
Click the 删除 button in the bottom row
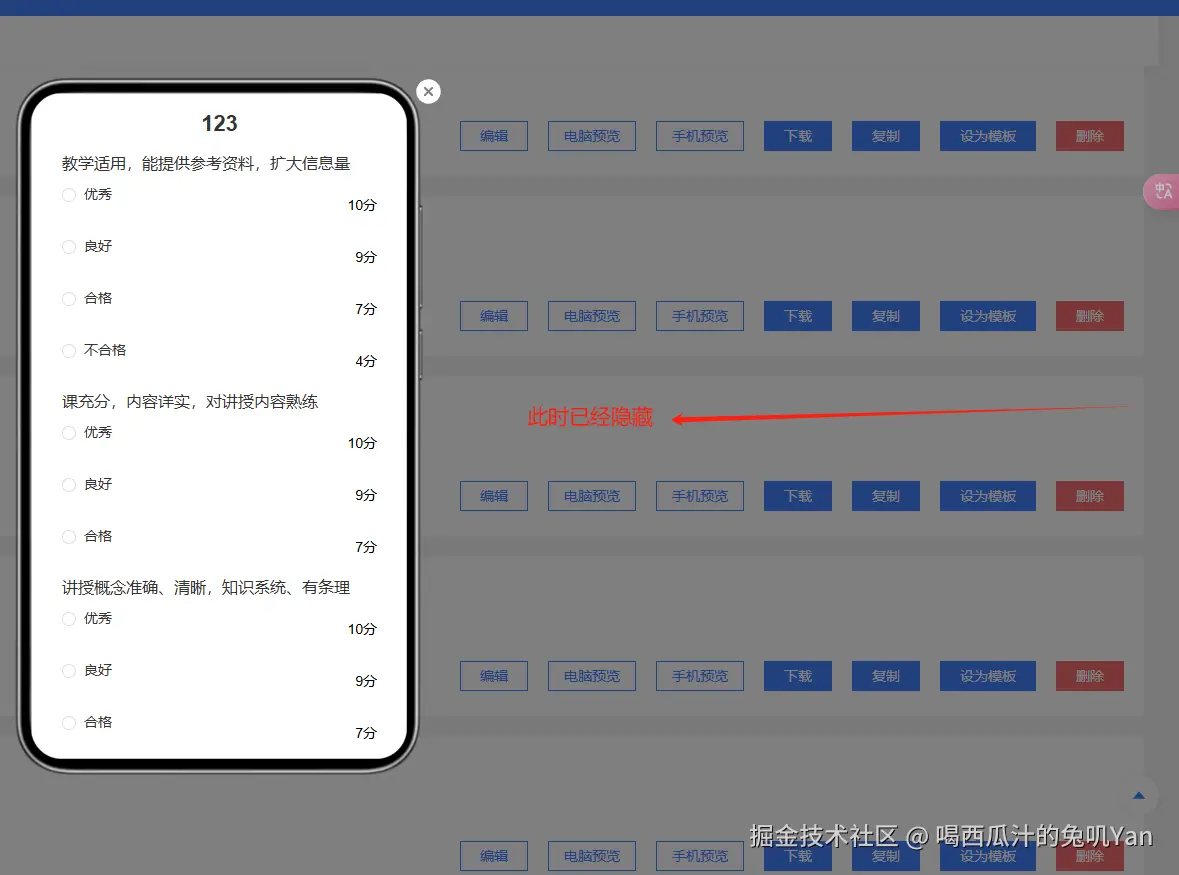[x=1089, y=856]
